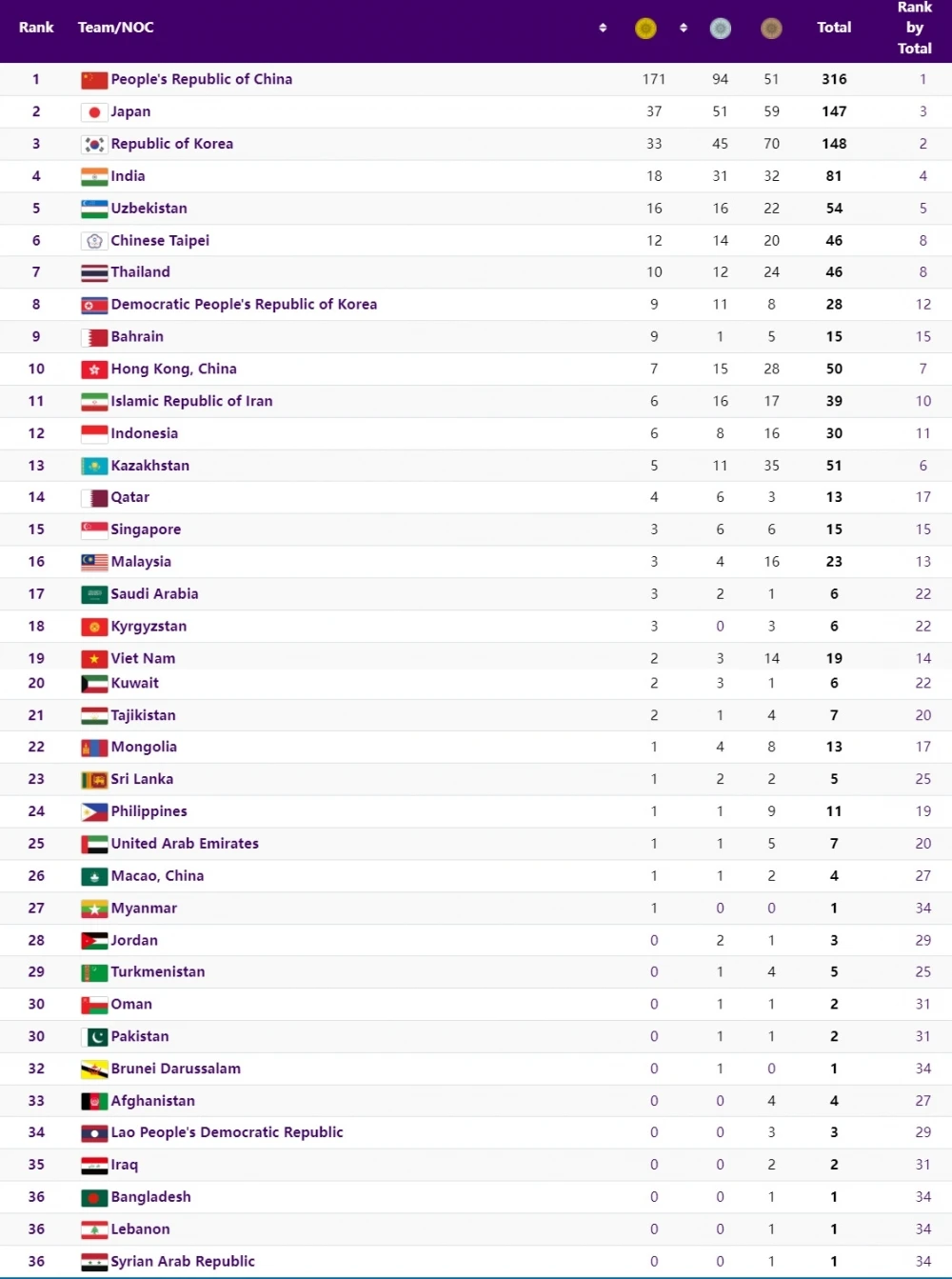Click the People's Republic of China flag
The width and height of the screenshot is (952, 1279).
pyautogui.click(x=94, y=80)
